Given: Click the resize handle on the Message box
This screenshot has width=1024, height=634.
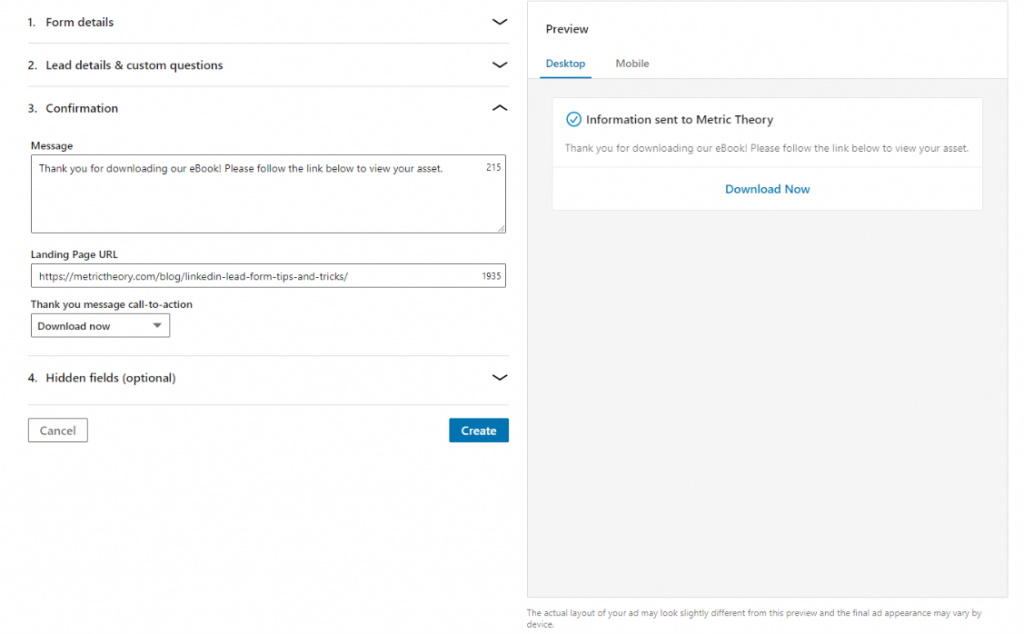Looking at the screenshot, I should pos(500,227).
